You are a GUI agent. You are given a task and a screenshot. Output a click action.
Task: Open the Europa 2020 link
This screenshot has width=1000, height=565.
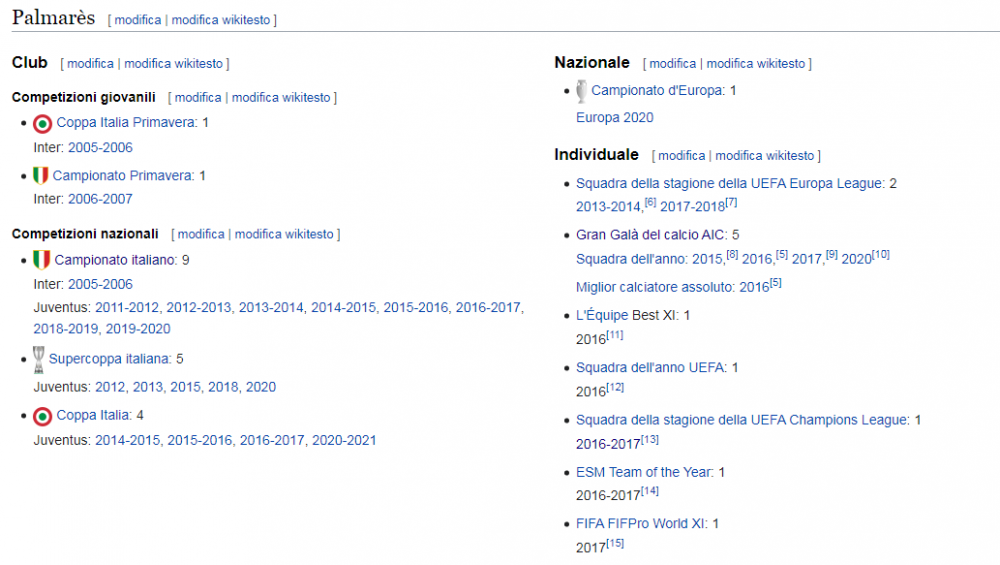pos(615,117)
